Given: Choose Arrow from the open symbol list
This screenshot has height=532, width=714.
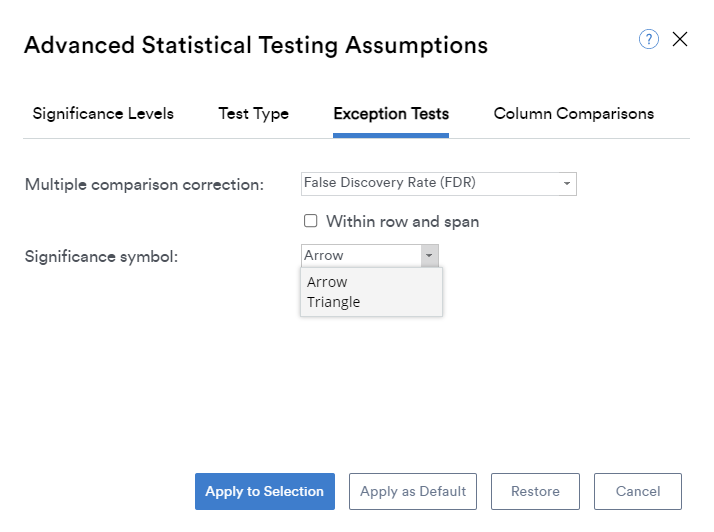Looking at the screenshot, I should [328, 282].
